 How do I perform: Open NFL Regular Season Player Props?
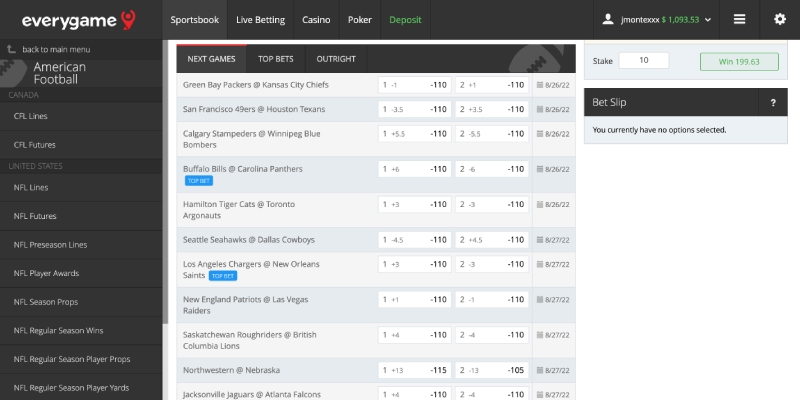tap(81, 359)
